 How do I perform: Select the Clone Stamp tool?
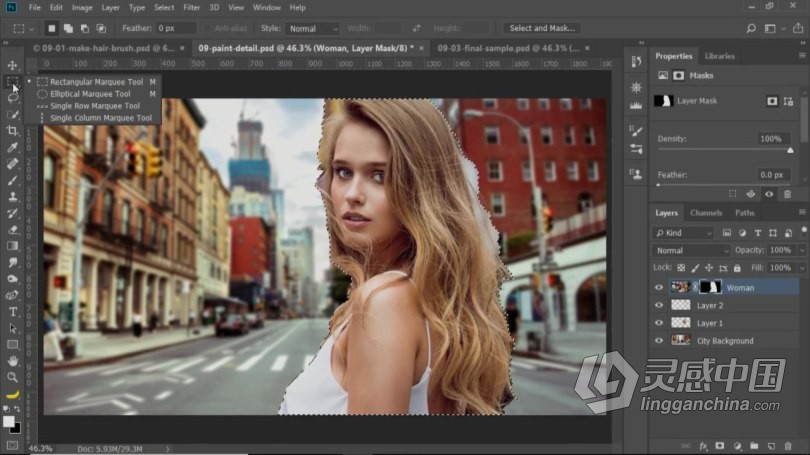tap(12, 197)
